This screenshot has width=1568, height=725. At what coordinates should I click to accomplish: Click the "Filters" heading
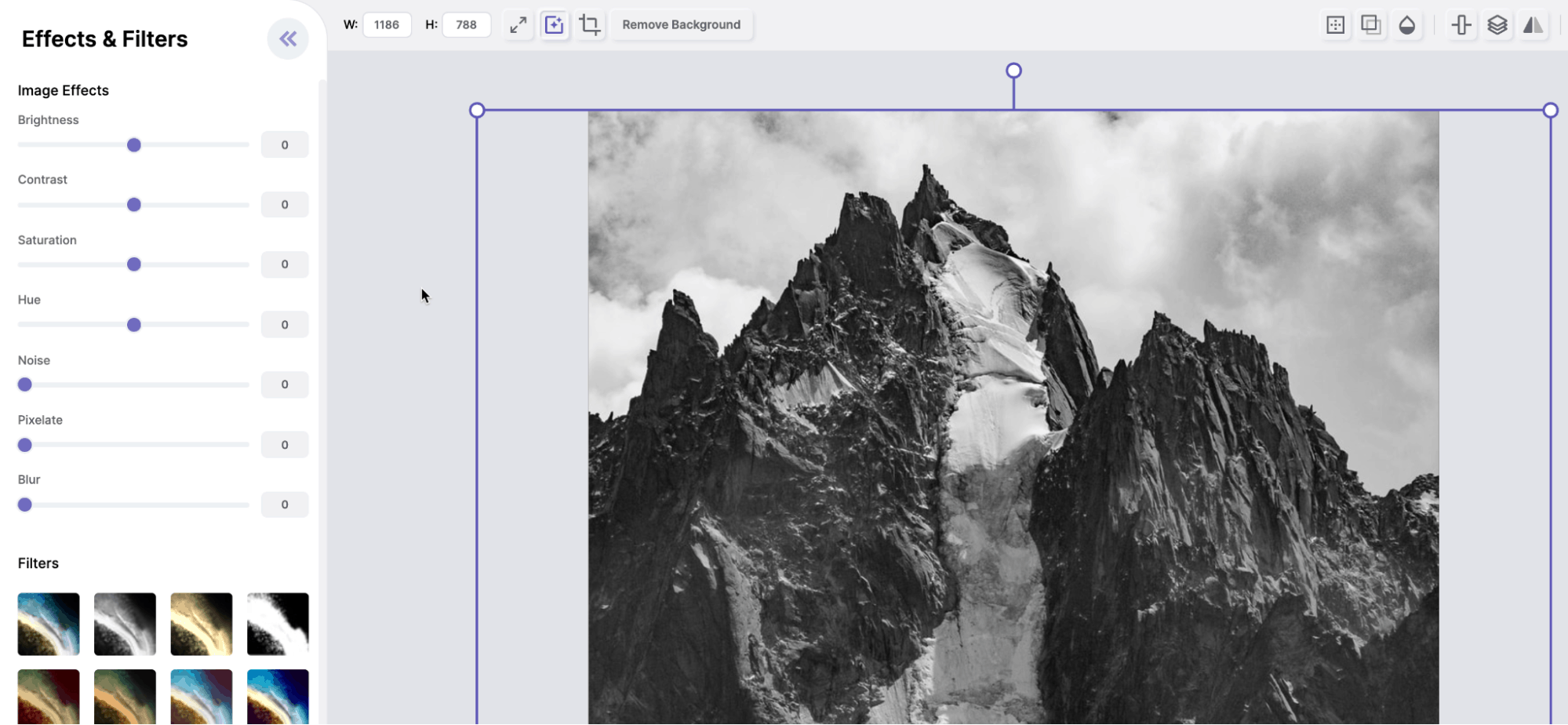38,563
